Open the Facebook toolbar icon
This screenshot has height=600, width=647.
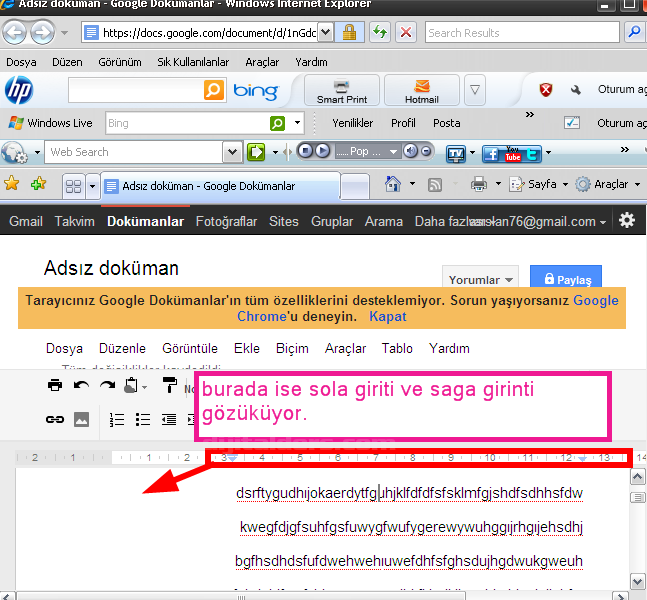coord(491,154)
